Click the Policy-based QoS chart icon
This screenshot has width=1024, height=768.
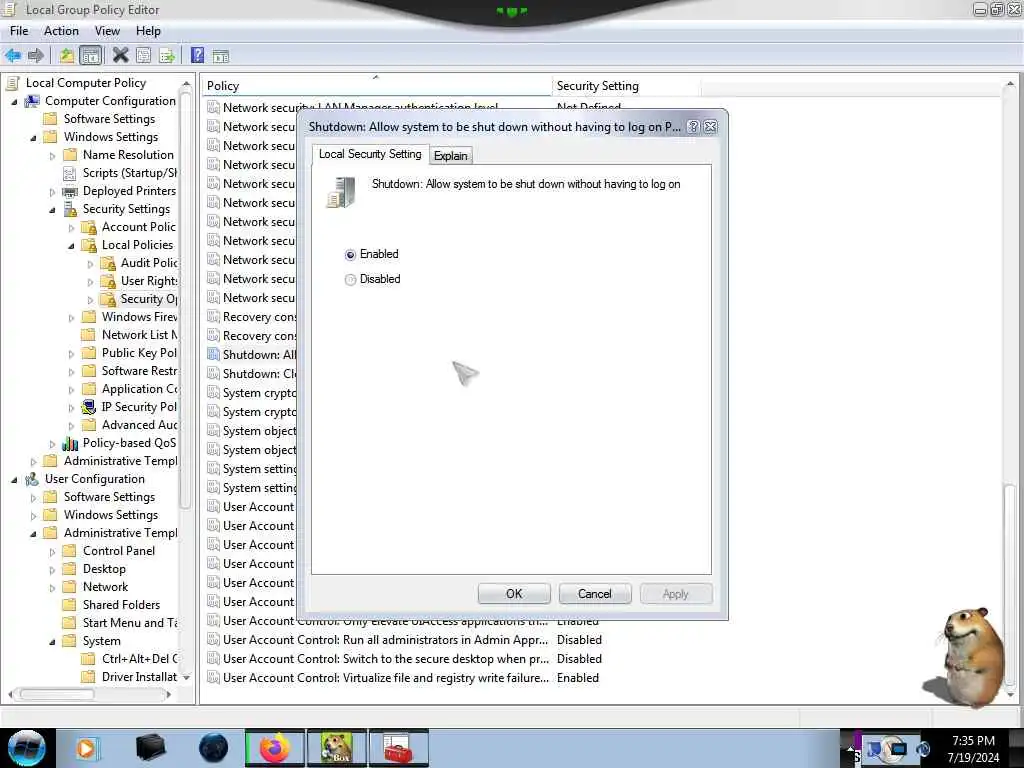point(70,443)
